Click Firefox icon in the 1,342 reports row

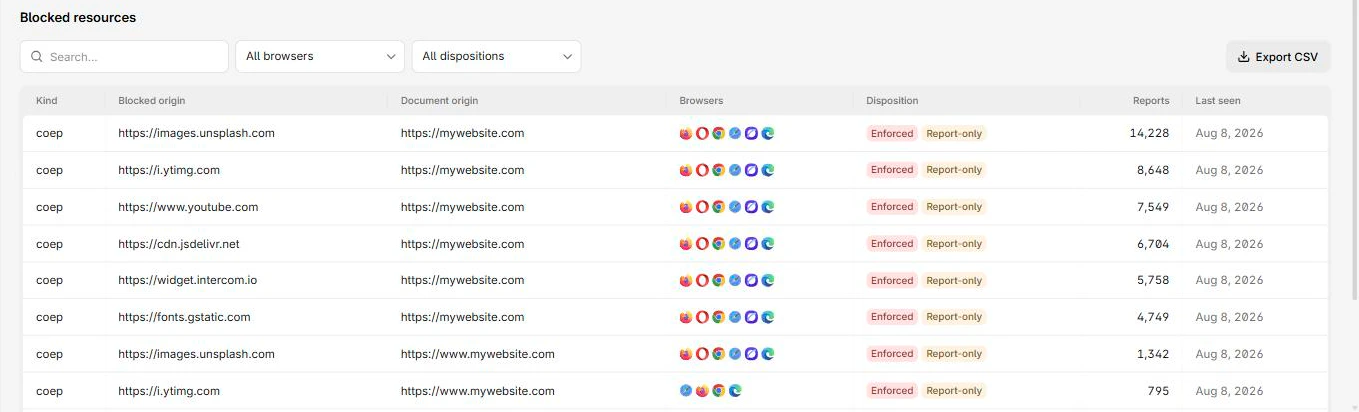pyautogui.click(x=686, y=354)
